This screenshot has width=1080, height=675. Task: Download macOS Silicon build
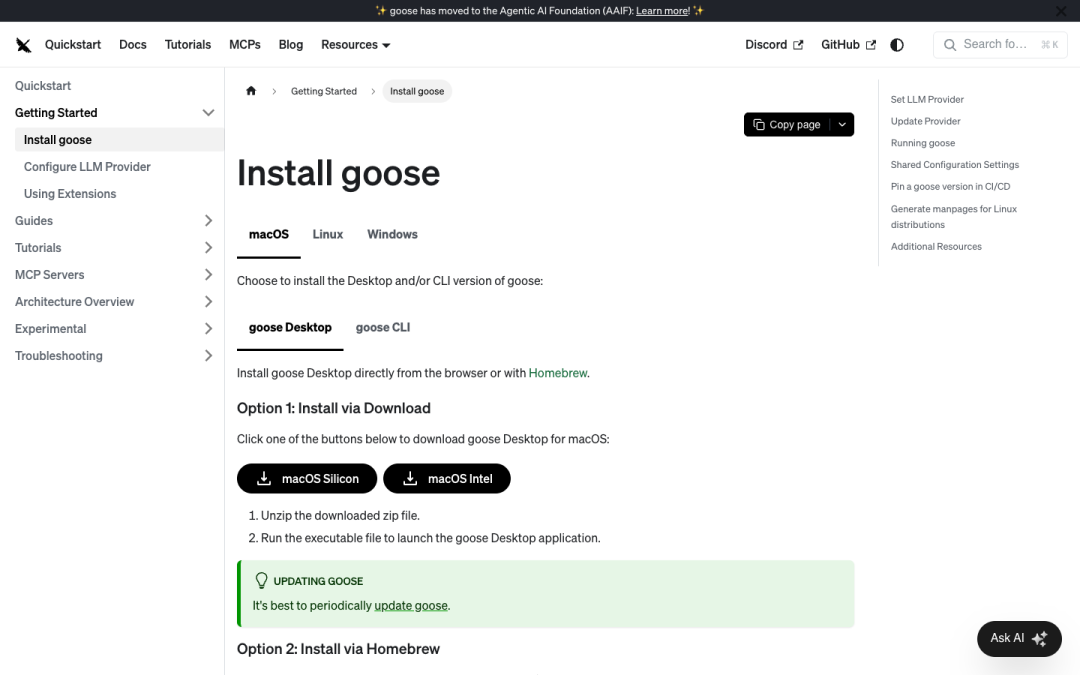[x=307, y=479]
